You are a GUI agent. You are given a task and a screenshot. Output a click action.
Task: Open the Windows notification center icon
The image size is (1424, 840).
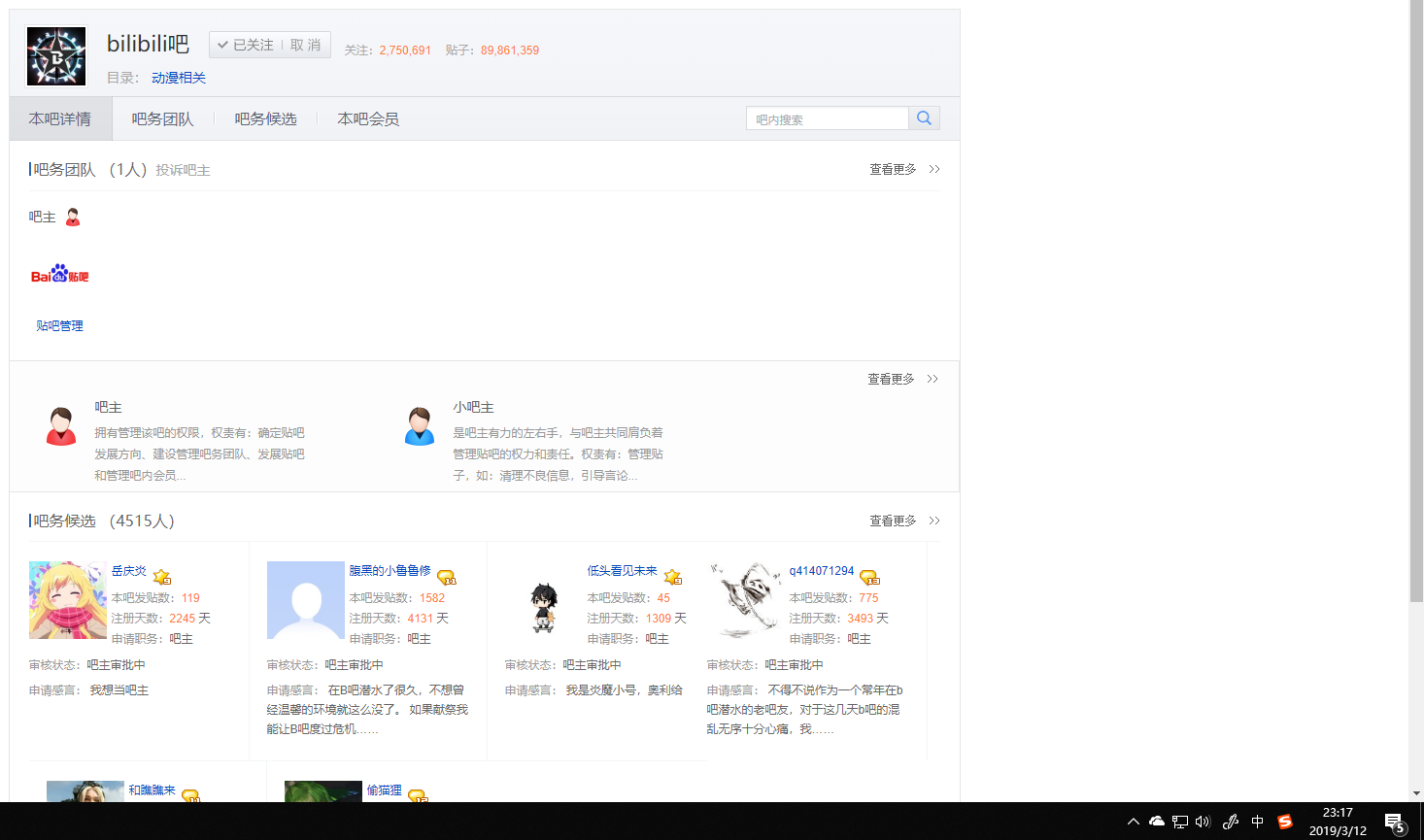[x=1395, y=823]
